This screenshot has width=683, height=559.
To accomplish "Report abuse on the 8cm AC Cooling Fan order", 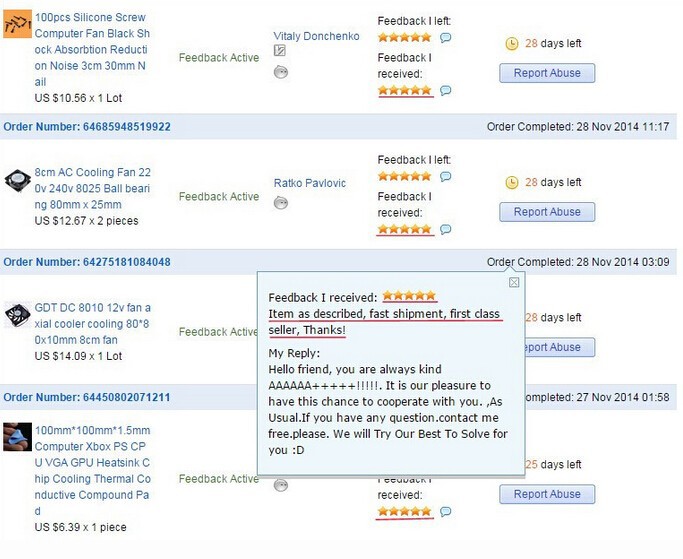I will coord(546,212).
